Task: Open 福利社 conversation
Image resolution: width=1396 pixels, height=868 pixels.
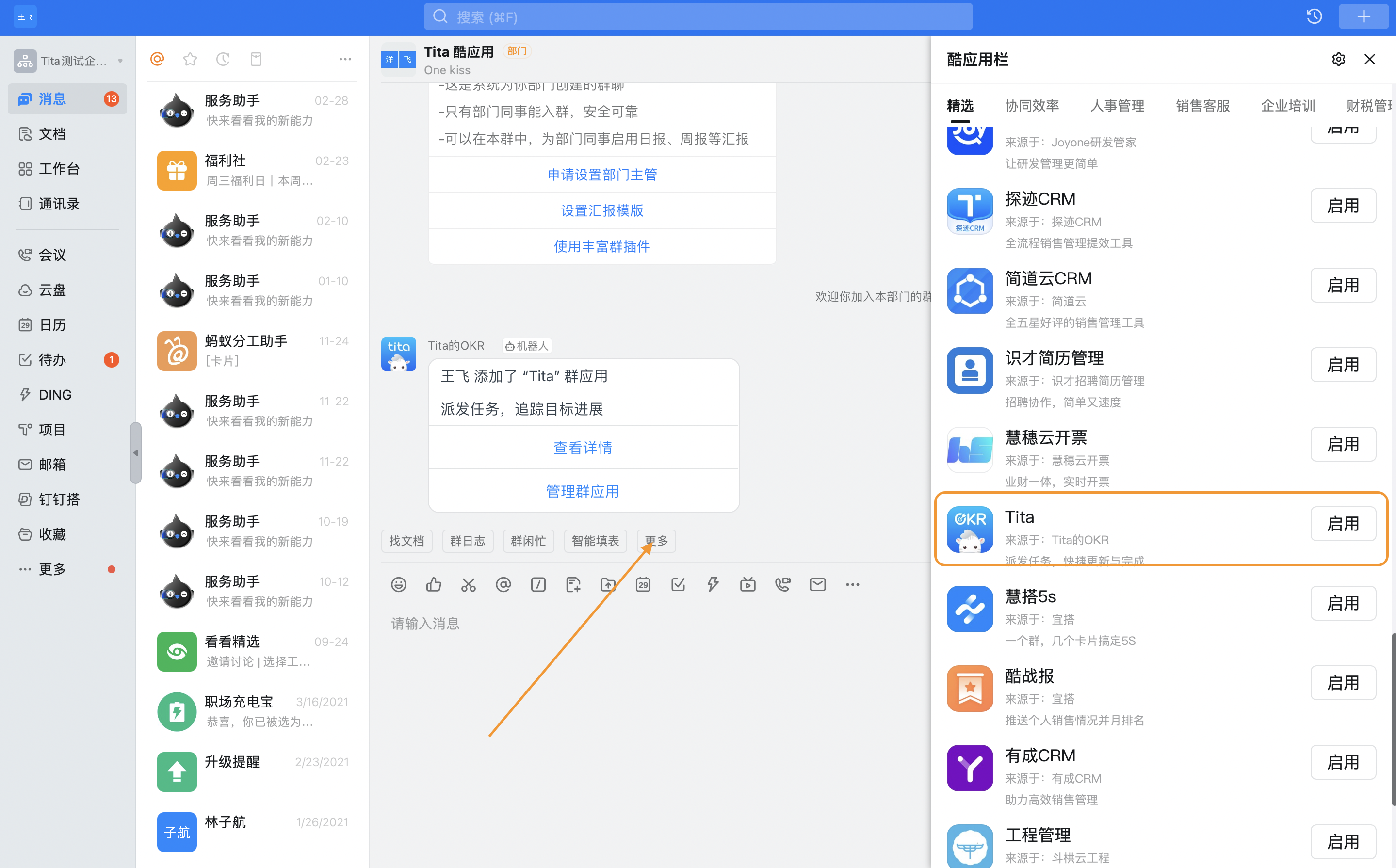Action: coord(253,171)
